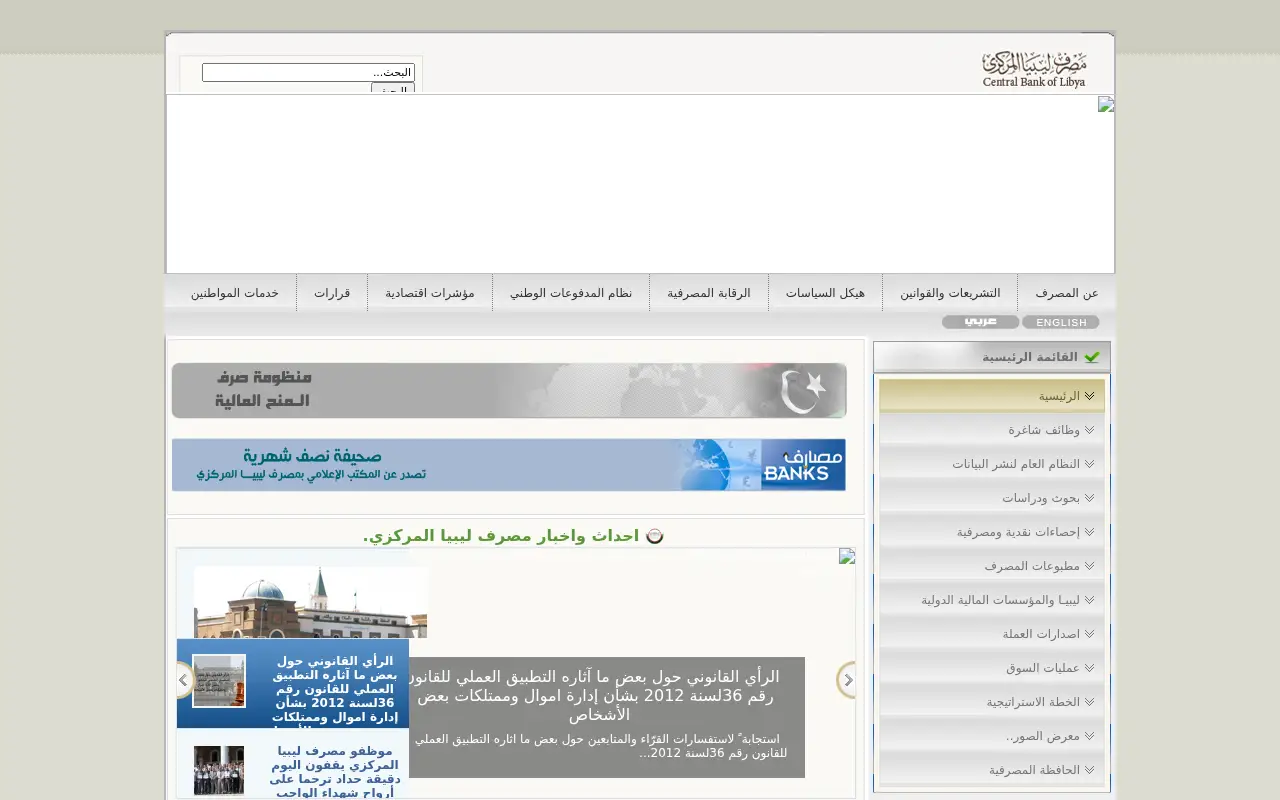
Task: Click the قرارات navigation item
Action: pyautogui.click(x=332, y=293)
